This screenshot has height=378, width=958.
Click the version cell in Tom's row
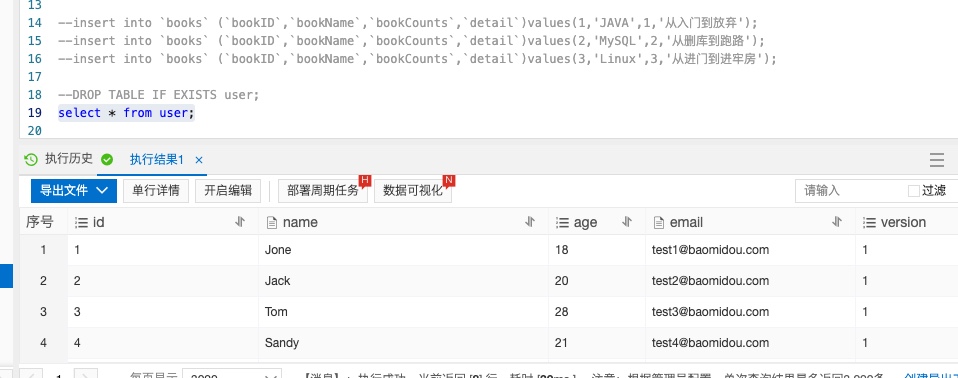pyautogui.click(x=907, y=312)
